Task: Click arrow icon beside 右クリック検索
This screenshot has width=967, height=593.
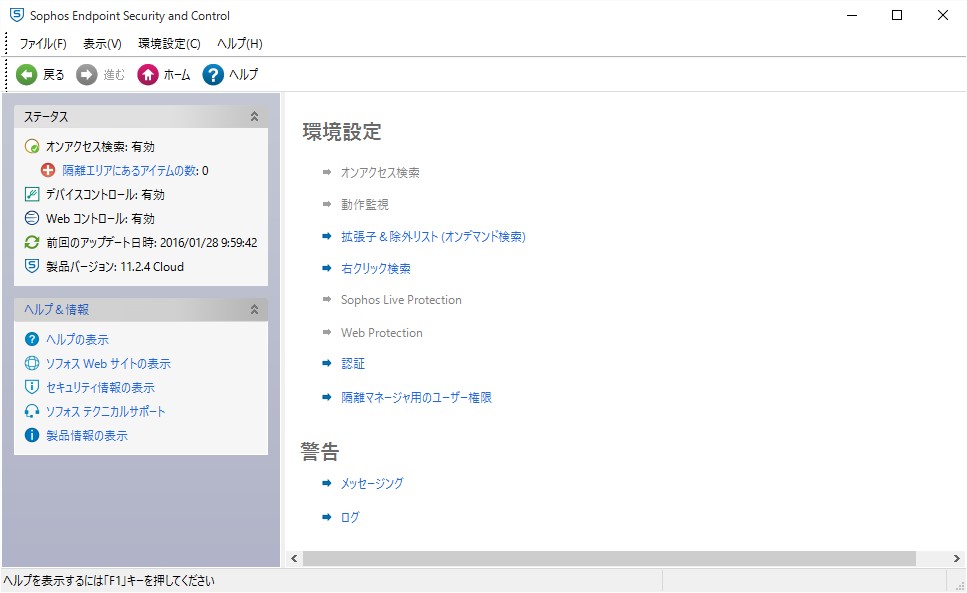Action: point(327,268)
